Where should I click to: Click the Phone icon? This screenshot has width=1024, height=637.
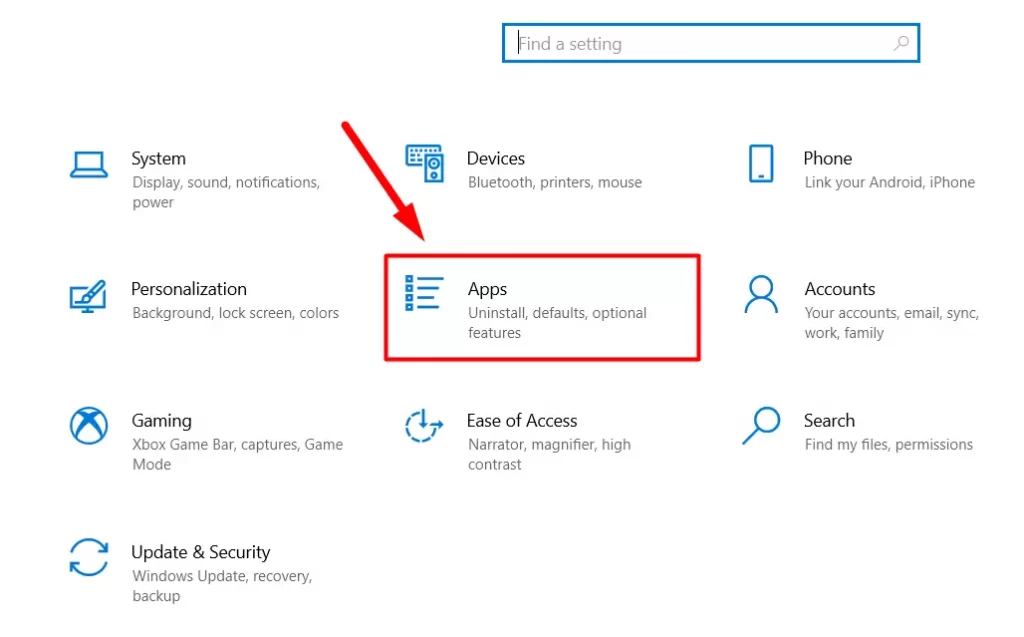pos(761,163)
